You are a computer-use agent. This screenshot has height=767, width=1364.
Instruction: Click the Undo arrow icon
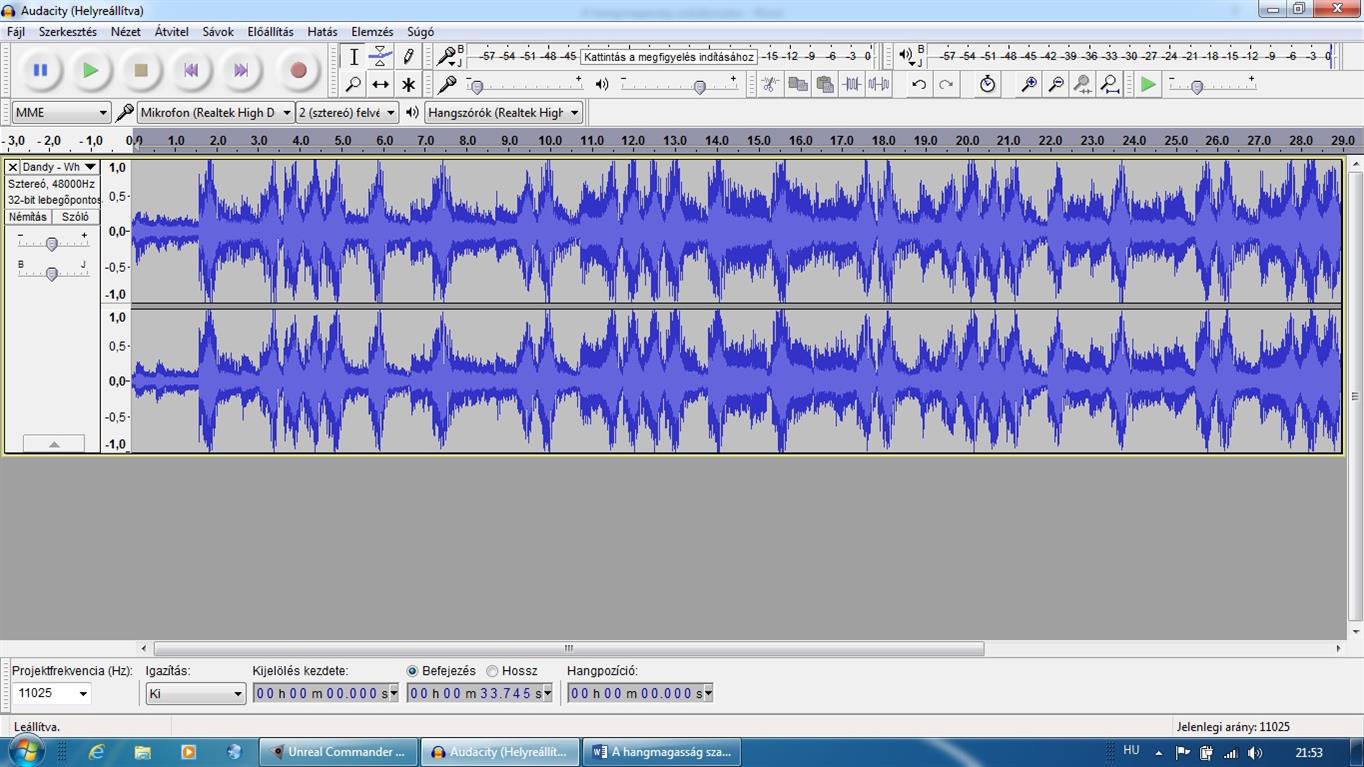tap(918, 85)
